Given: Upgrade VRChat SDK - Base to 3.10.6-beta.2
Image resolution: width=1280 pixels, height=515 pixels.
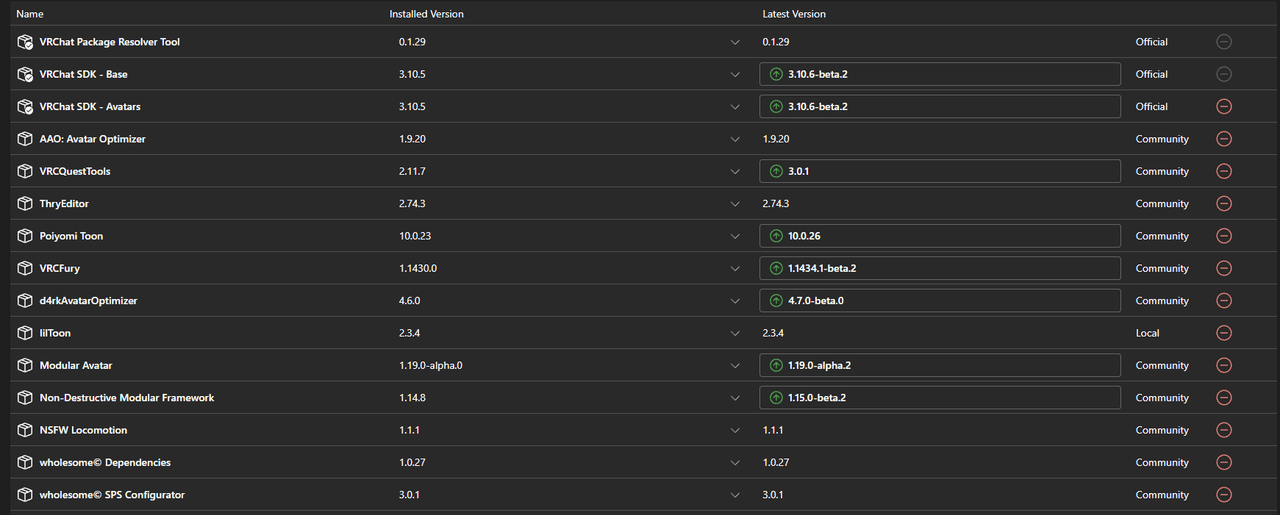Looking at the screenshot, I should [940, 74].
